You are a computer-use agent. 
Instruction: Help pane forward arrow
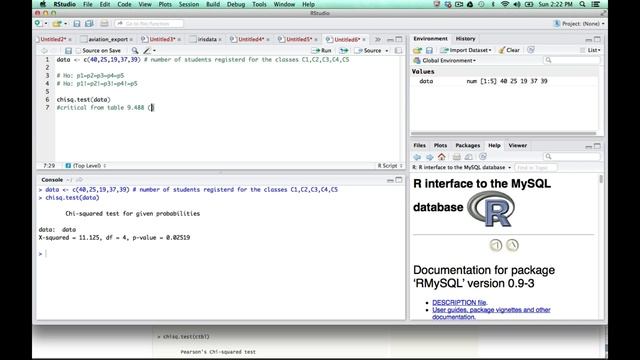click(429, 157)
